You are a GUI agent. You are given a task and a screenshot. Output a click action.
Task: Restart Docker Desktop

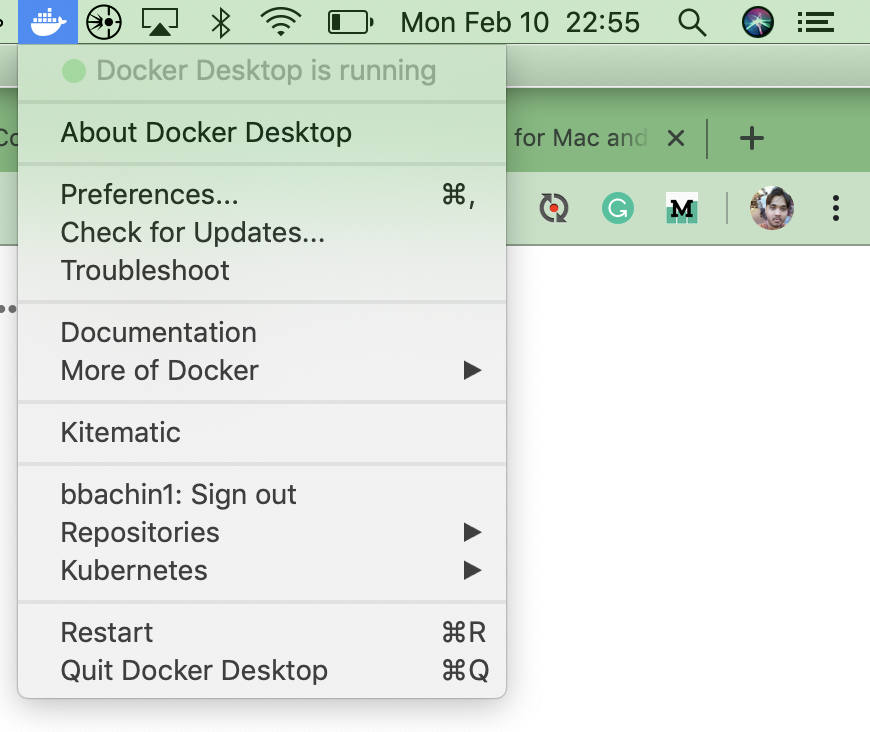[x=262, y=633]
